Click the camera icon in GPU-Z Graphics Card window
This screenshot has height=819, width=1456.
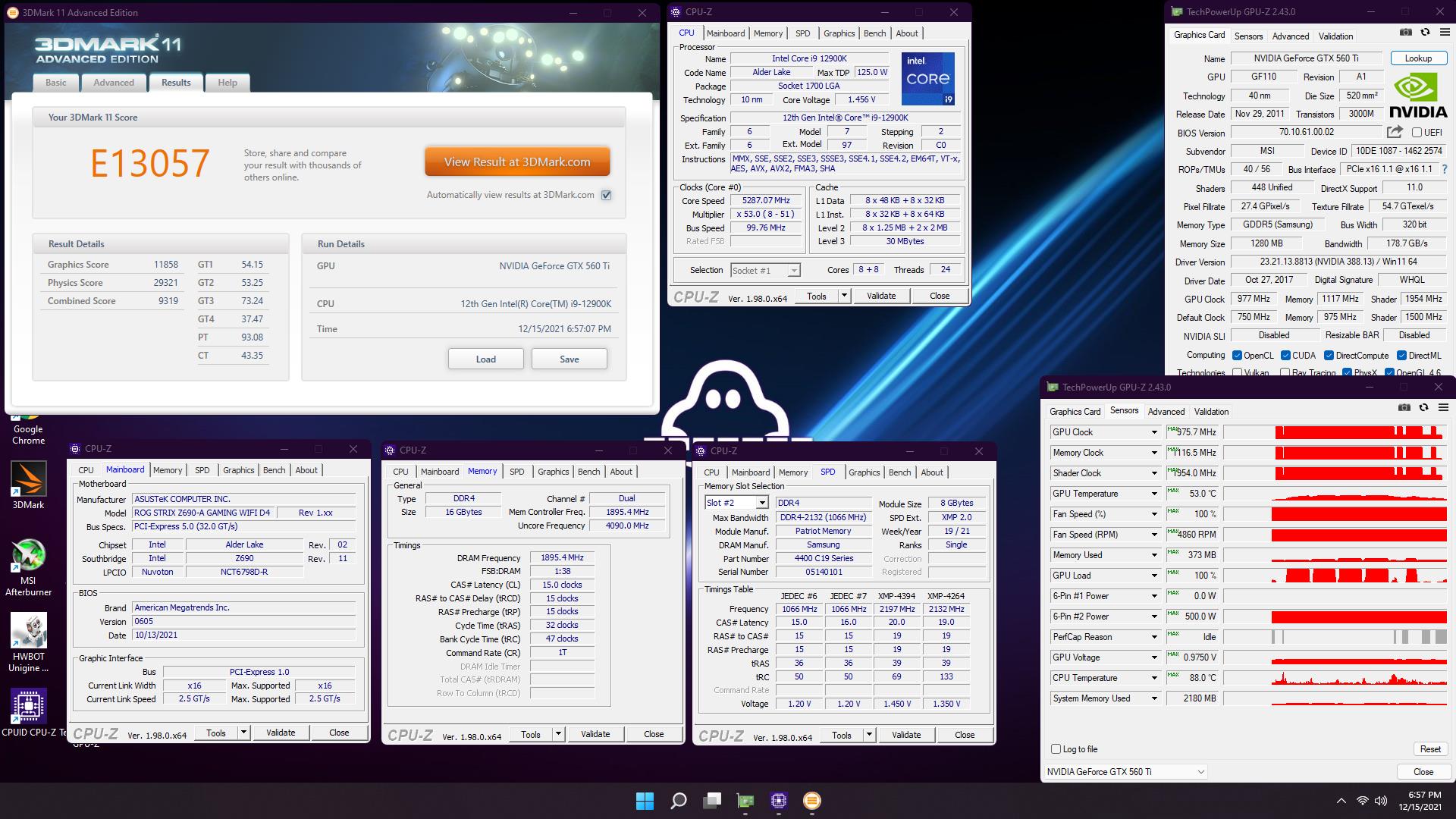pos(1405,32)
